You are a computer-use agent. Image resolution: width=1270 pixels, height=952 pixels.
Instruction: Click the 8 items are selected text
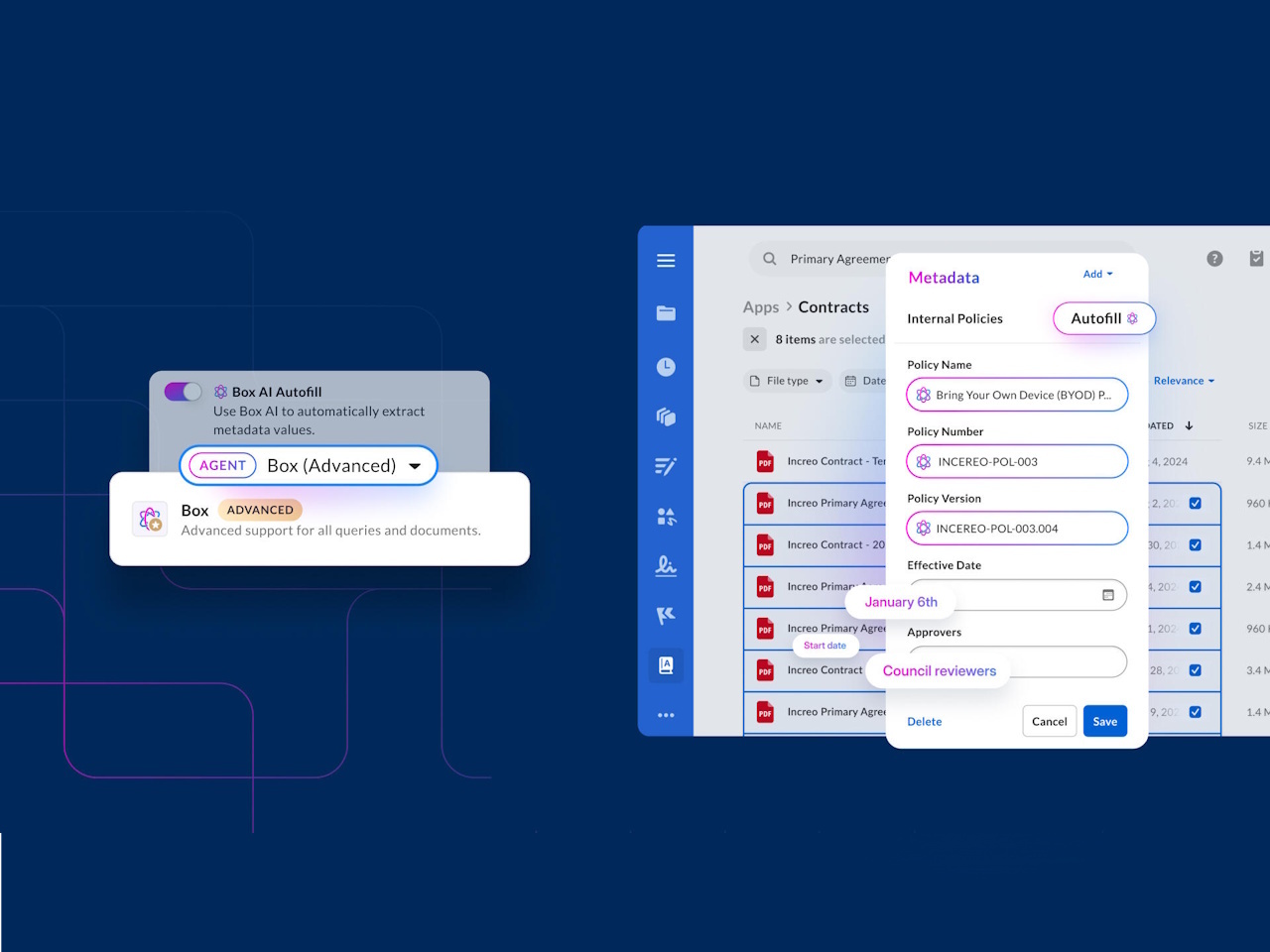tap(829, 339)
